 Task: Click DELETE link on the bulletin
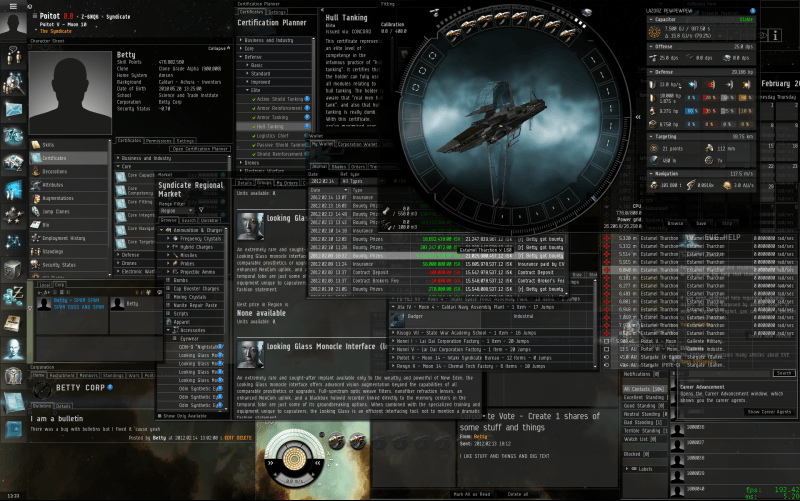pyautogui.click(x=245, y=438)
